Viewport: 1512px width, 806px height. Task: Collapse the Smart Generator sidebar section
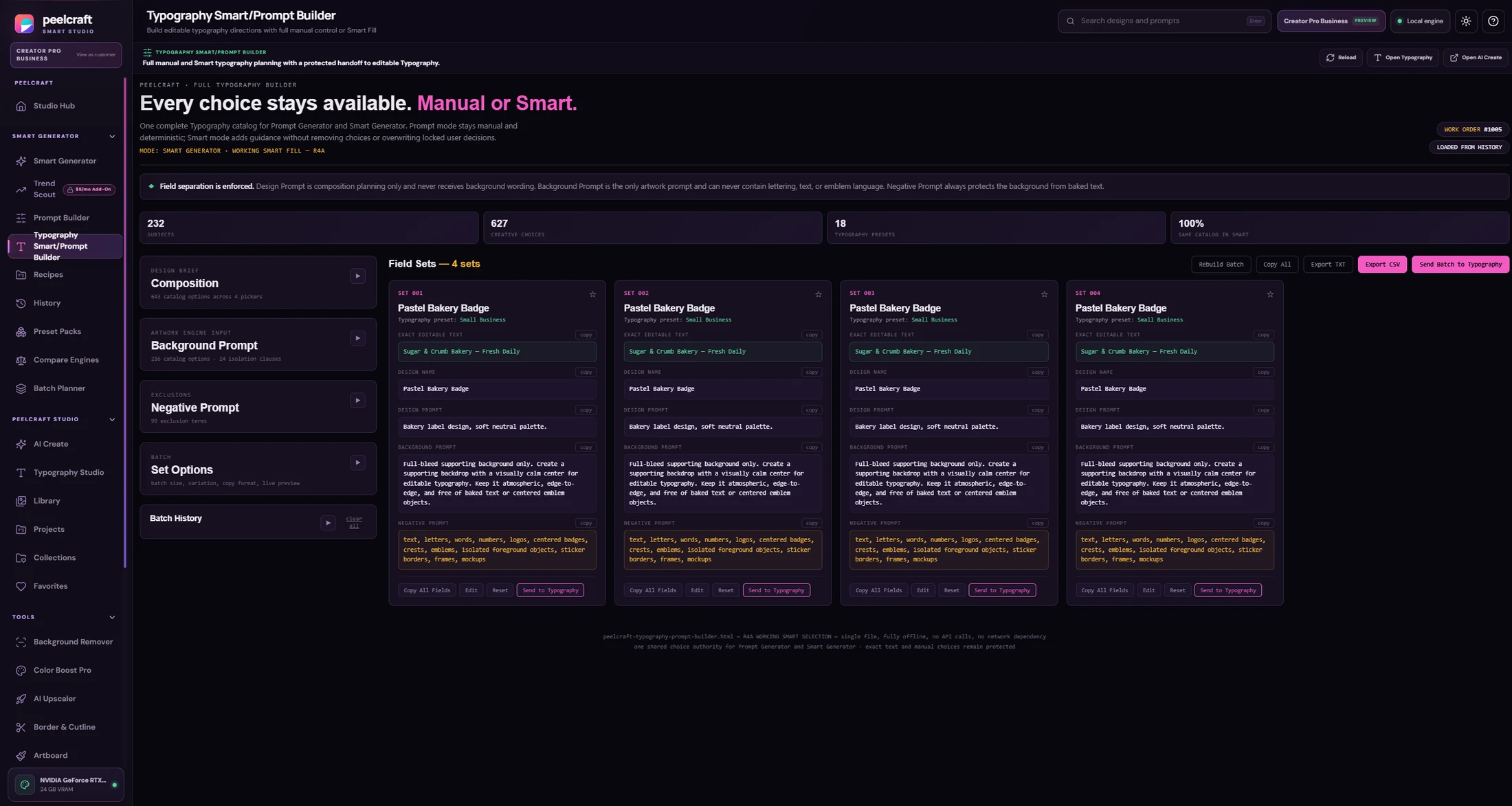click(112, 136)
